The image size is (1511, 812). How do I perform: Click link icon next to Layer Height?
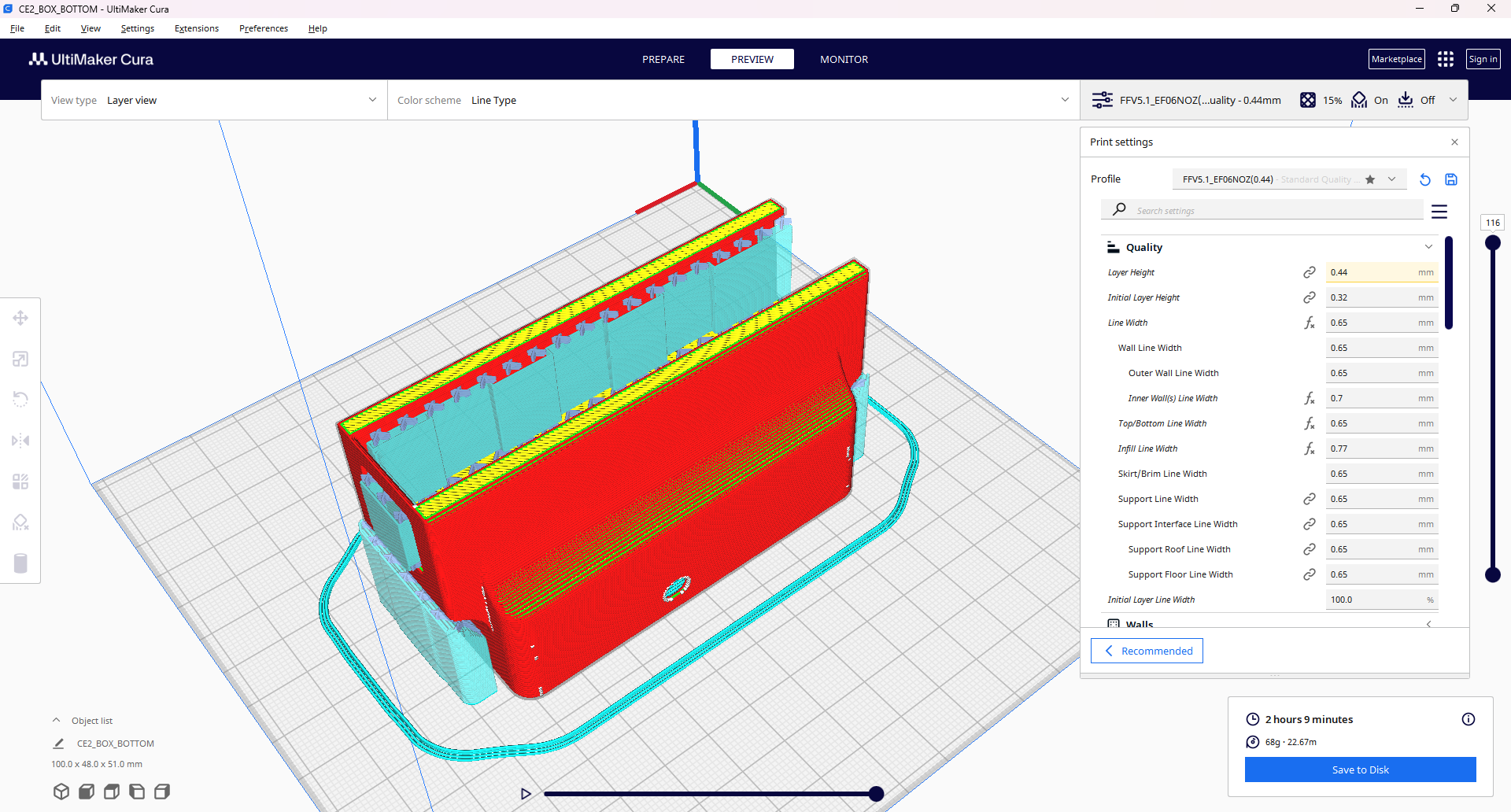tap(1310, 272)
